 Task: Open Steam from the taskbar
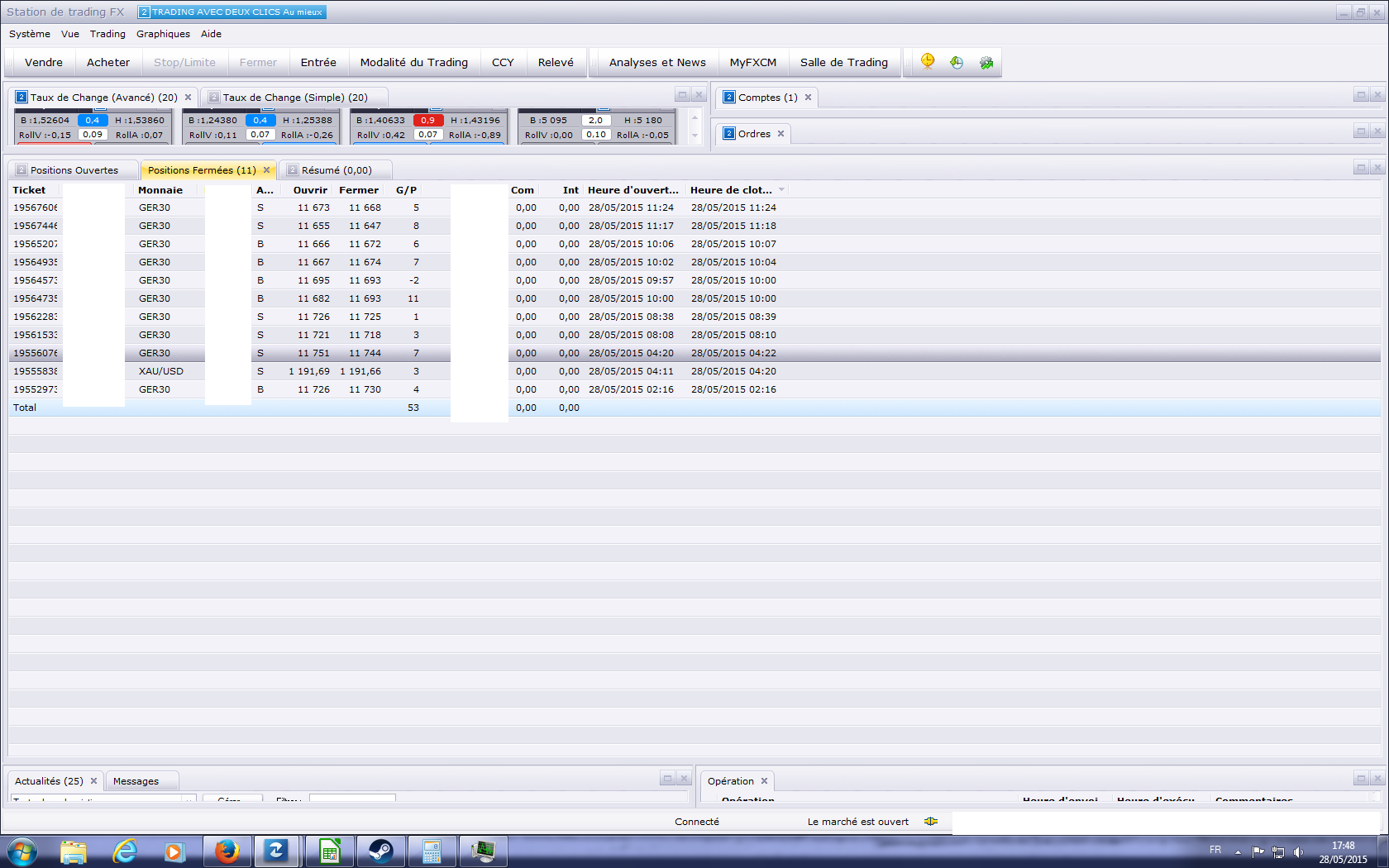point(380,851)
